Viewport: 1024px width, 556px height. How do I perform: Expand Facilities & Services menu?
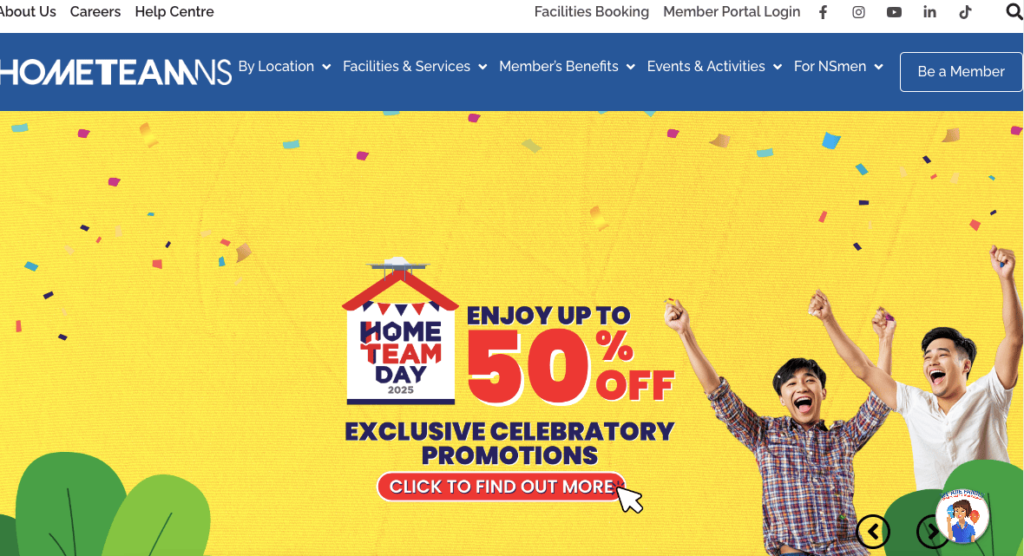[415, 67]
